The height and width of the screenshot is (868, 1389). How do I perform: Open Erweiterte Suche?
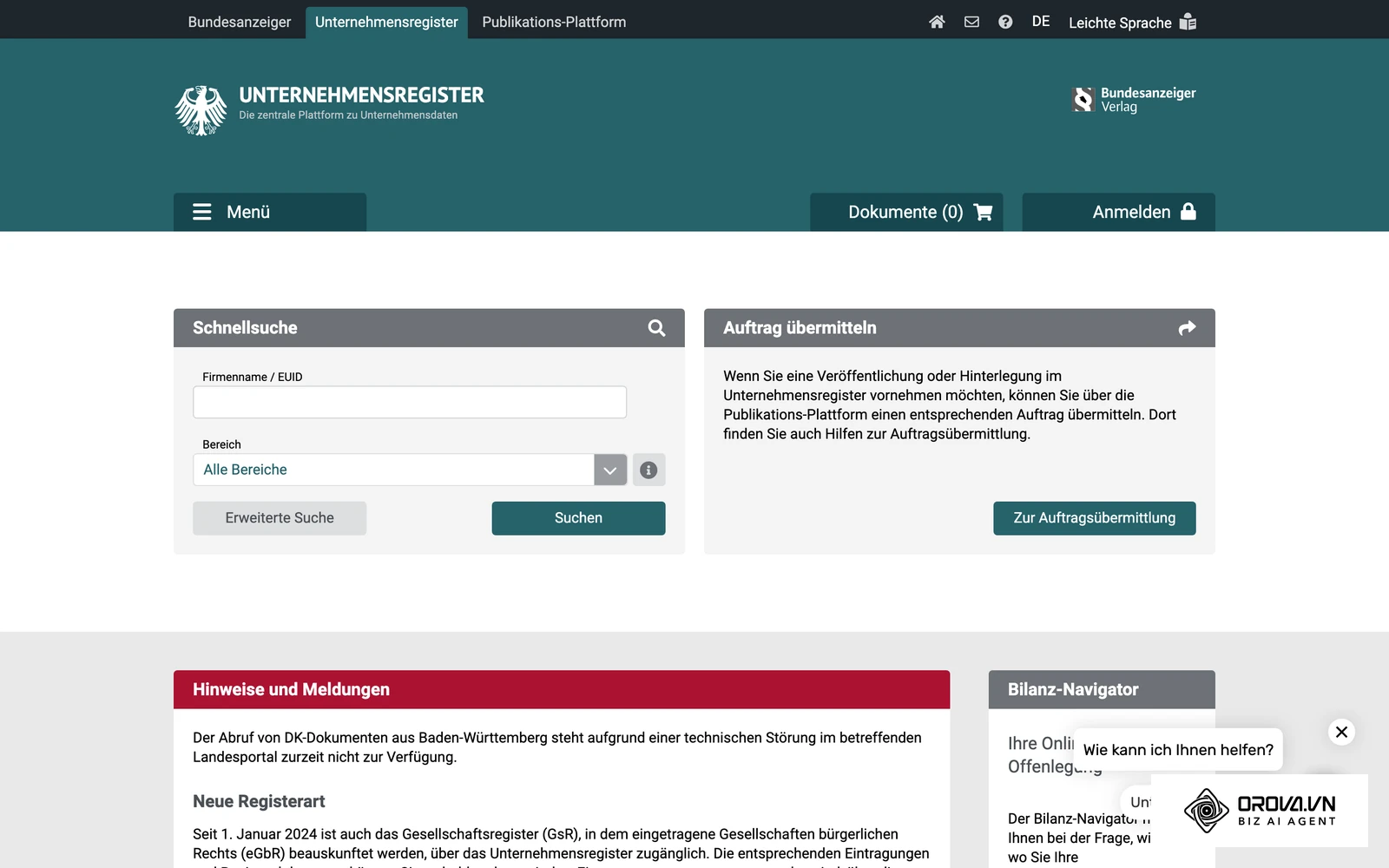coord(280,518)
